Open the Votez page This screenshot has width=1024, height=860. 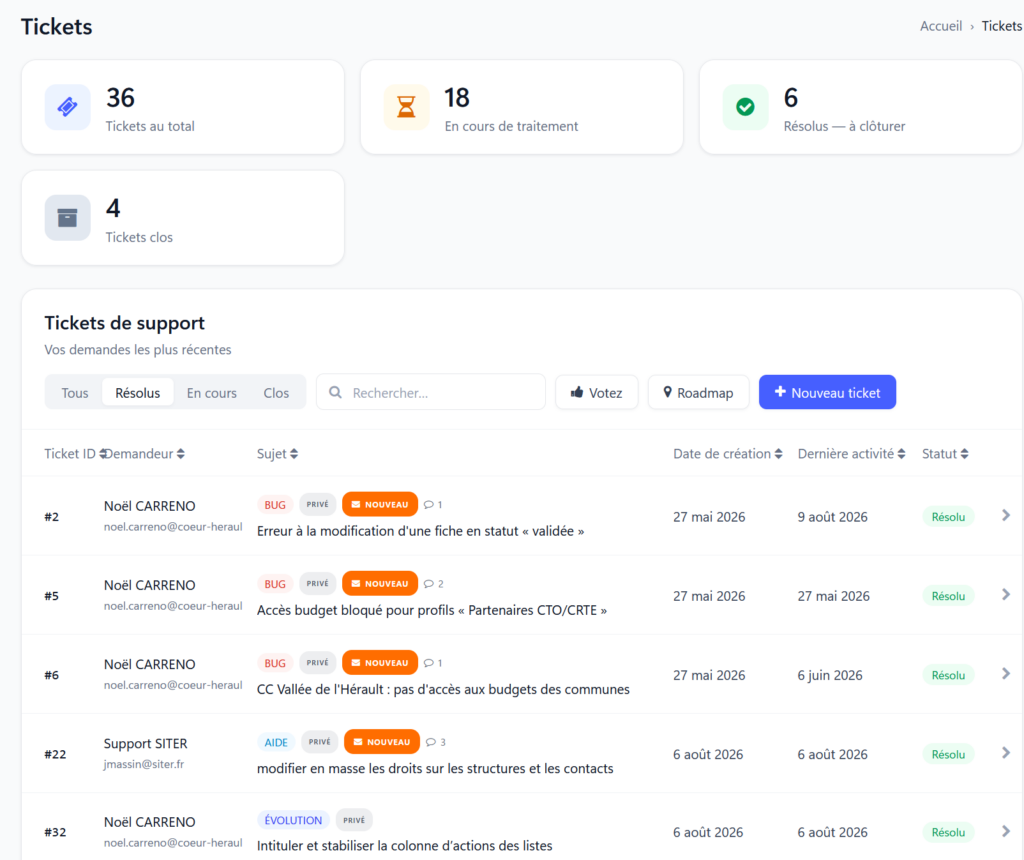pyautogui.click(x=597, y=392)
